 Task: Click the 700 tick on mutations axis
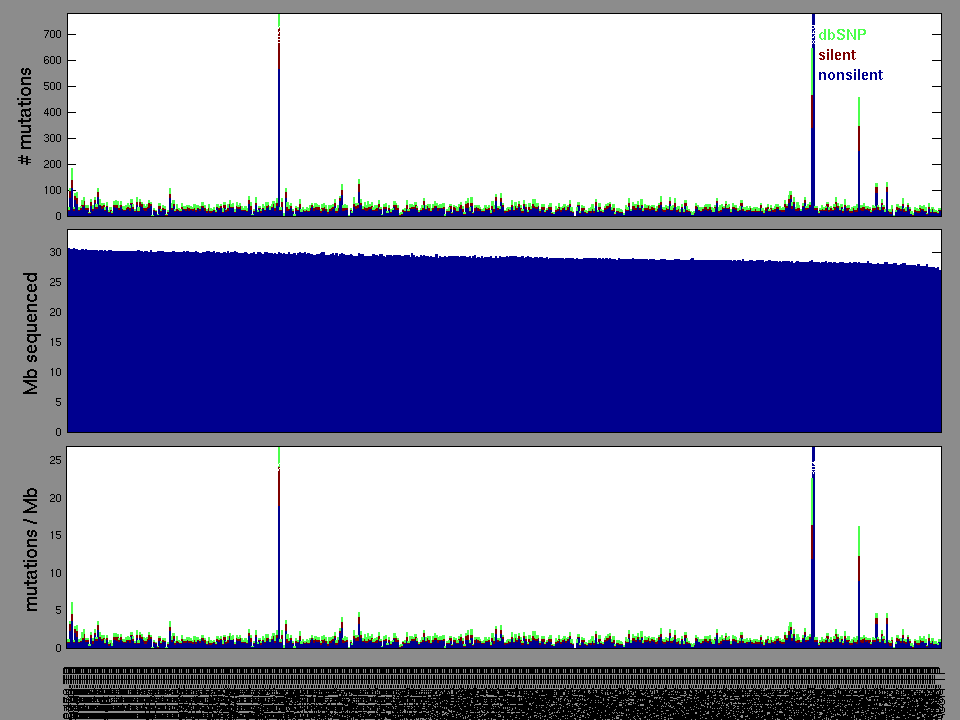click(x=51, y=34)
